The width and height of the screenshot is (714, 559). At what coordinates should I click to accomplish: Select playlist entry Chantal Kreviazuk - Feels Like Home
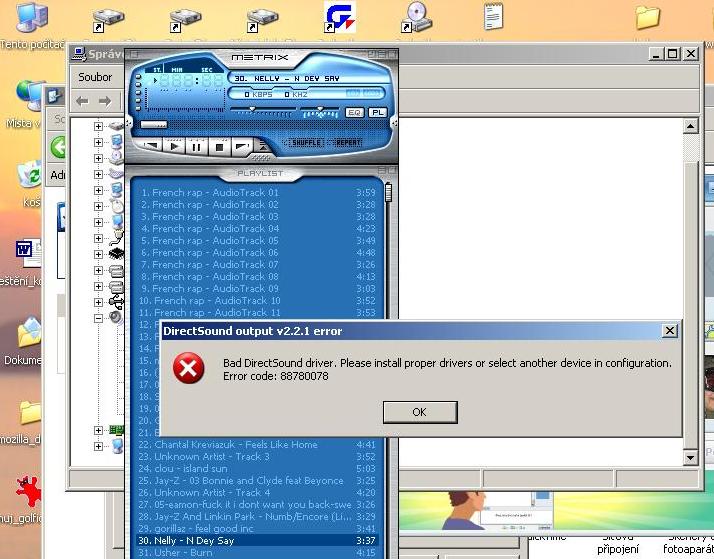point(258,445)
